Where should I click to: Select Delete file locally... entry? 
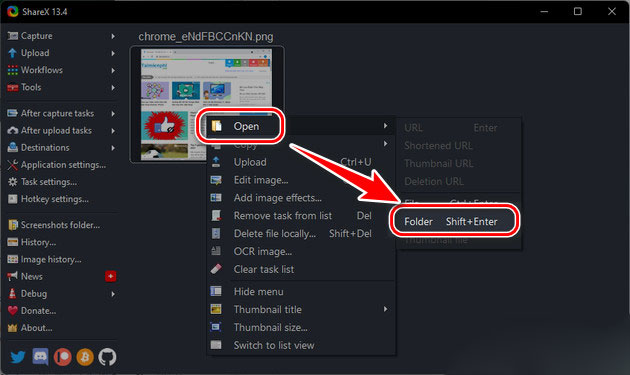(301, 234)
